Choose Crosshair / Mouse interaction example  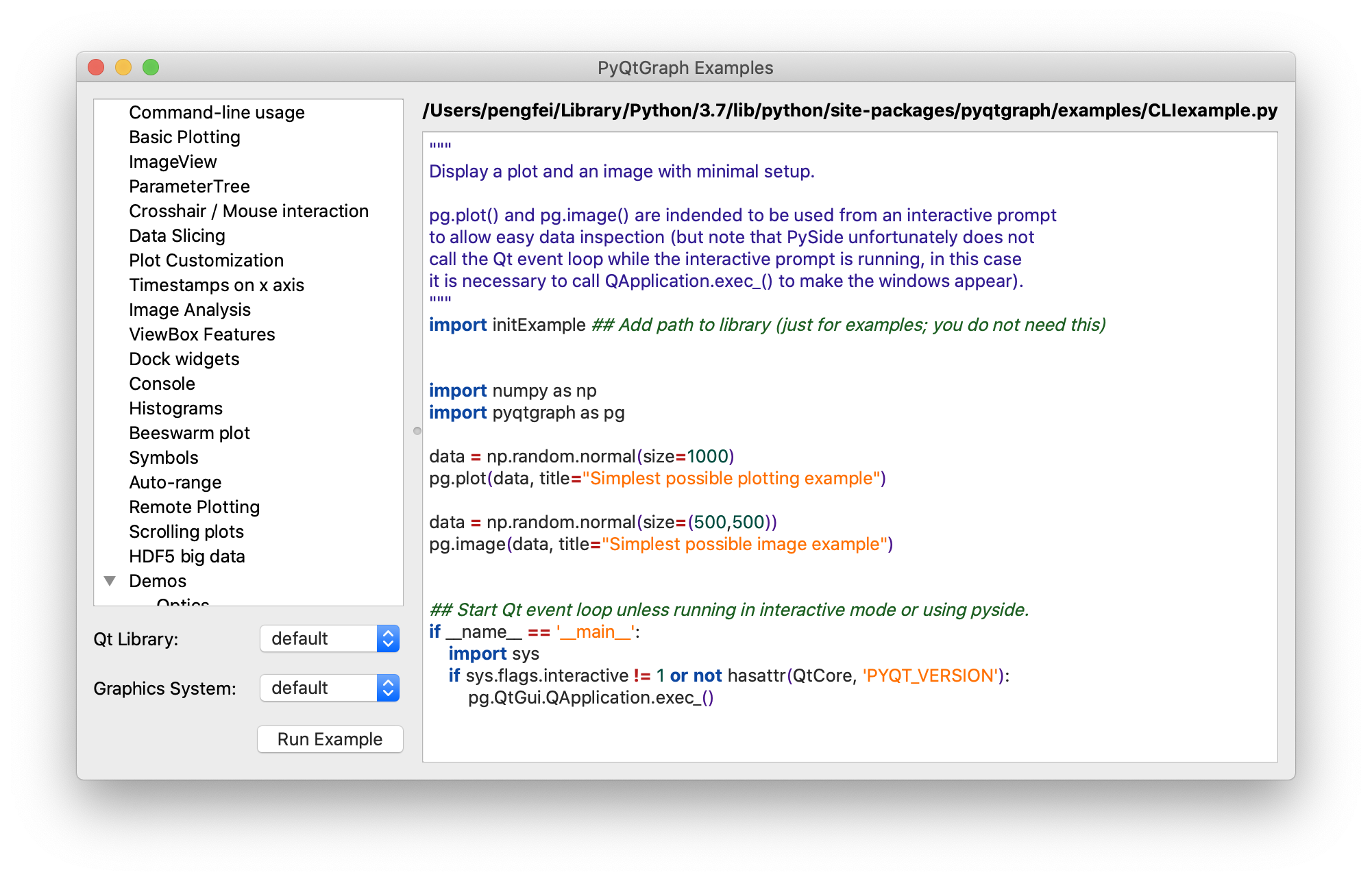coord(249,211)
